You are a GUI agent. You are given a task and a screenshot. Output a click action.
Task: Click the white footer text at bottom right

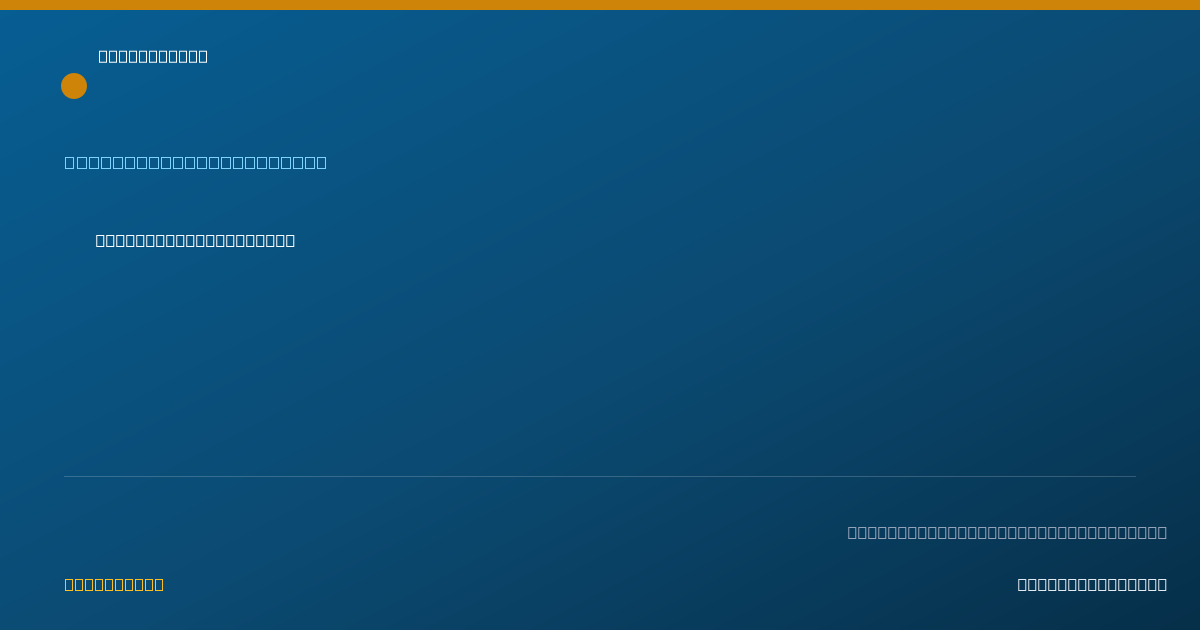click(1092, 584)
